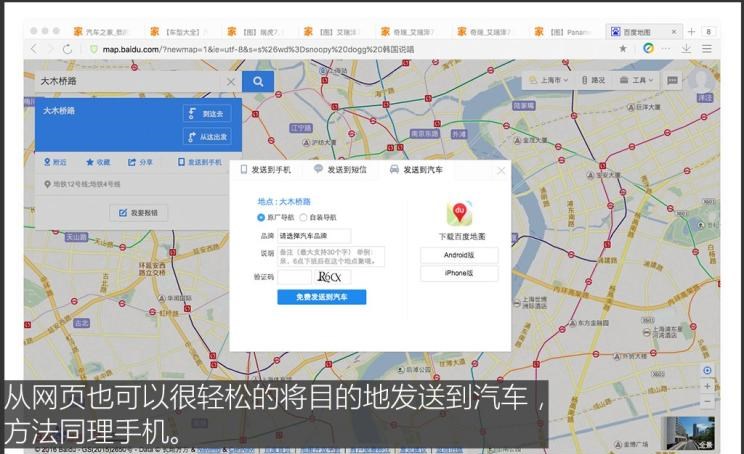The width and height of the screenshot is (744, 454).
Task: Switch to the 【车型大全】 browser tab
Action: coord(179,32)
